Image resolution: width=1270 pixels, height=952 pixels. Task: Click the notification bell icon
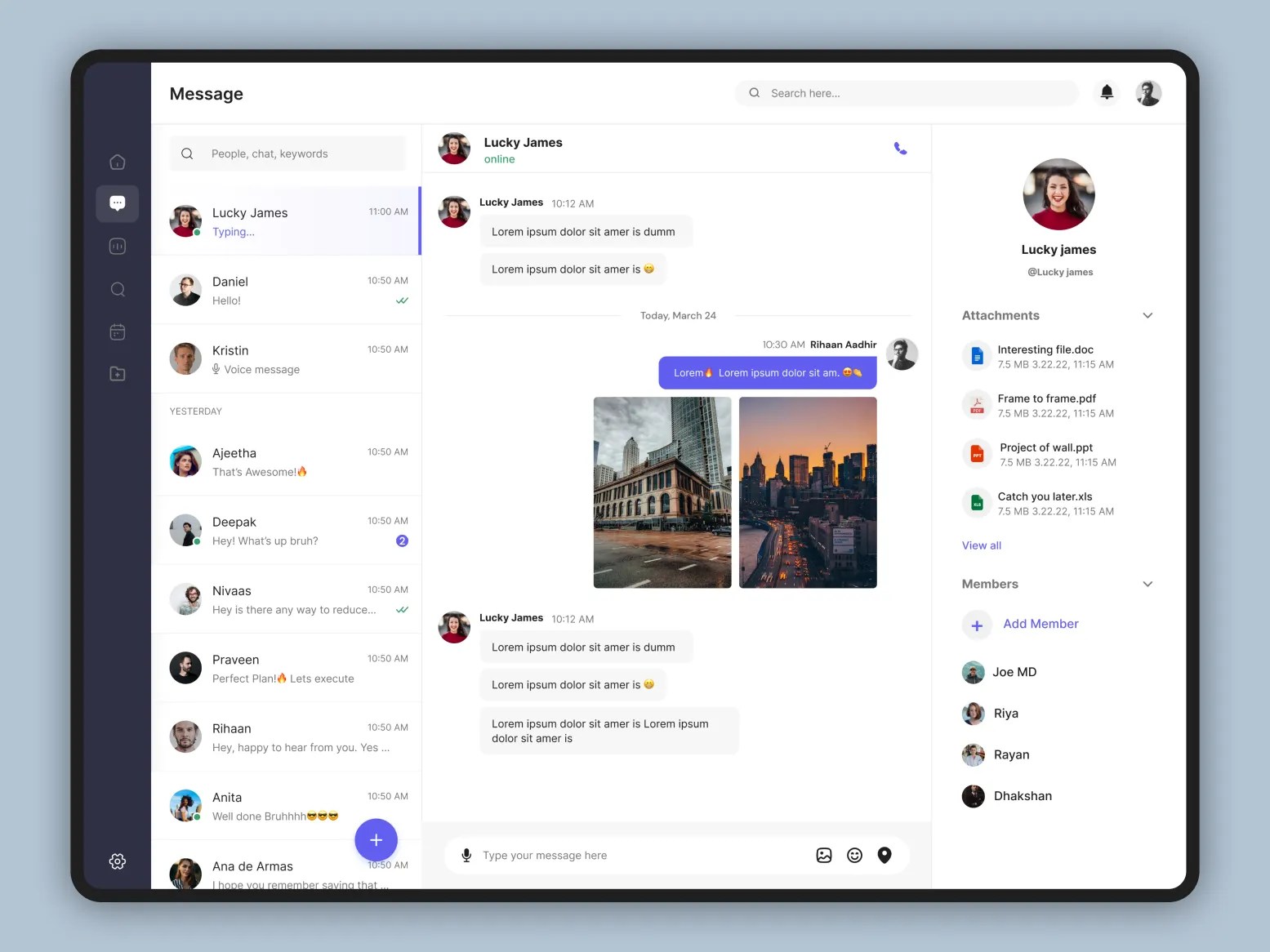click(1107, 92)
